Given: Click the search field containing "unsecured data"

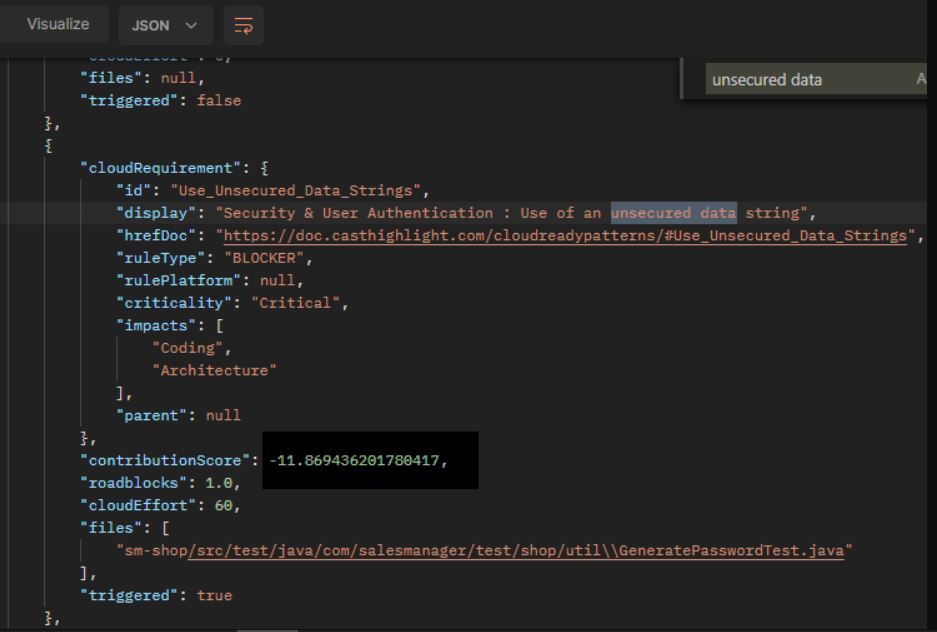Looking at the screenshot, I should click(815, 79).
